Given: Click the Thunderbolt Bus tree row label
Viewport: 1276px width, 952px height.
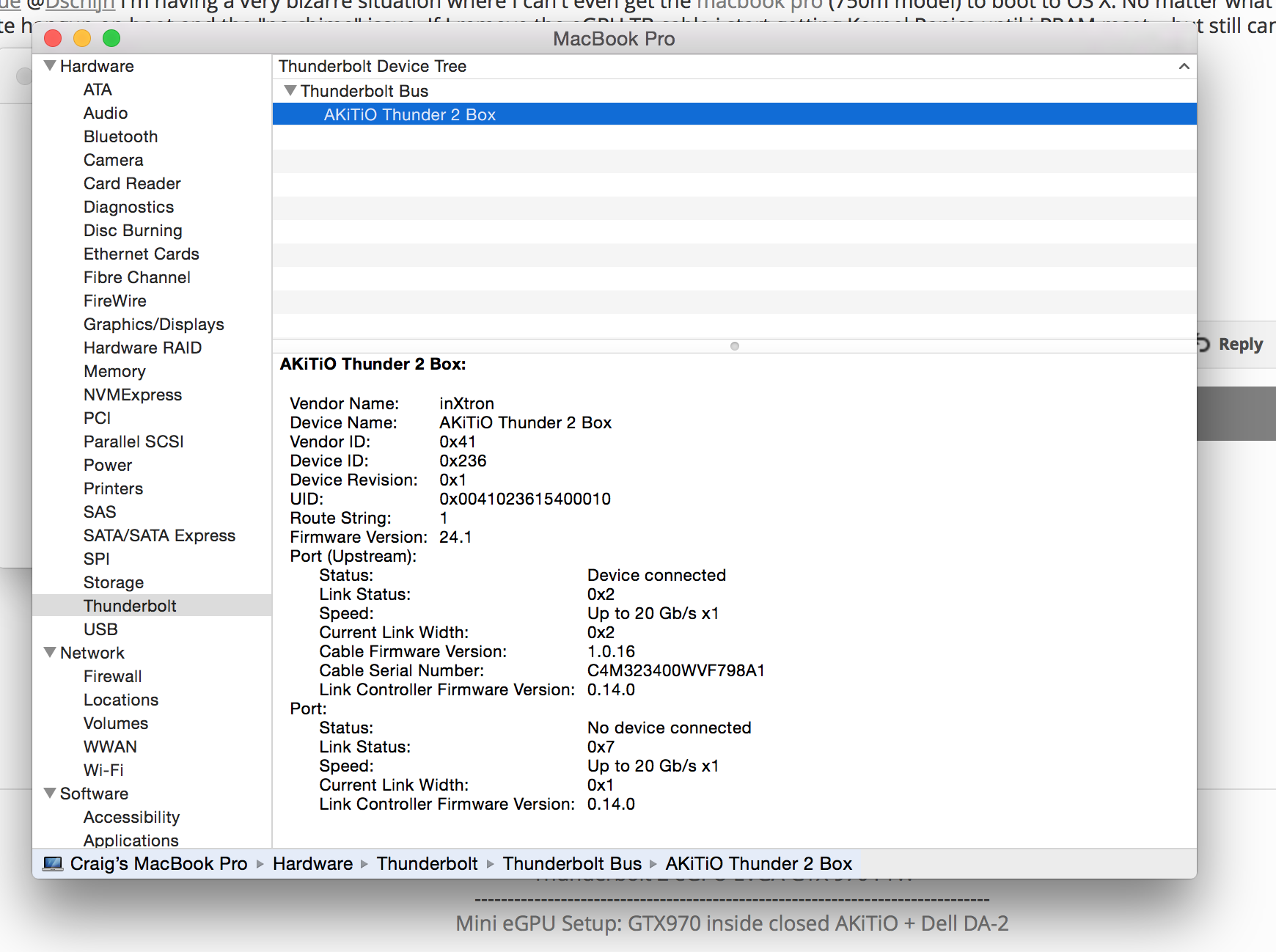Looking at the screenshot, I should coord(364,91).
